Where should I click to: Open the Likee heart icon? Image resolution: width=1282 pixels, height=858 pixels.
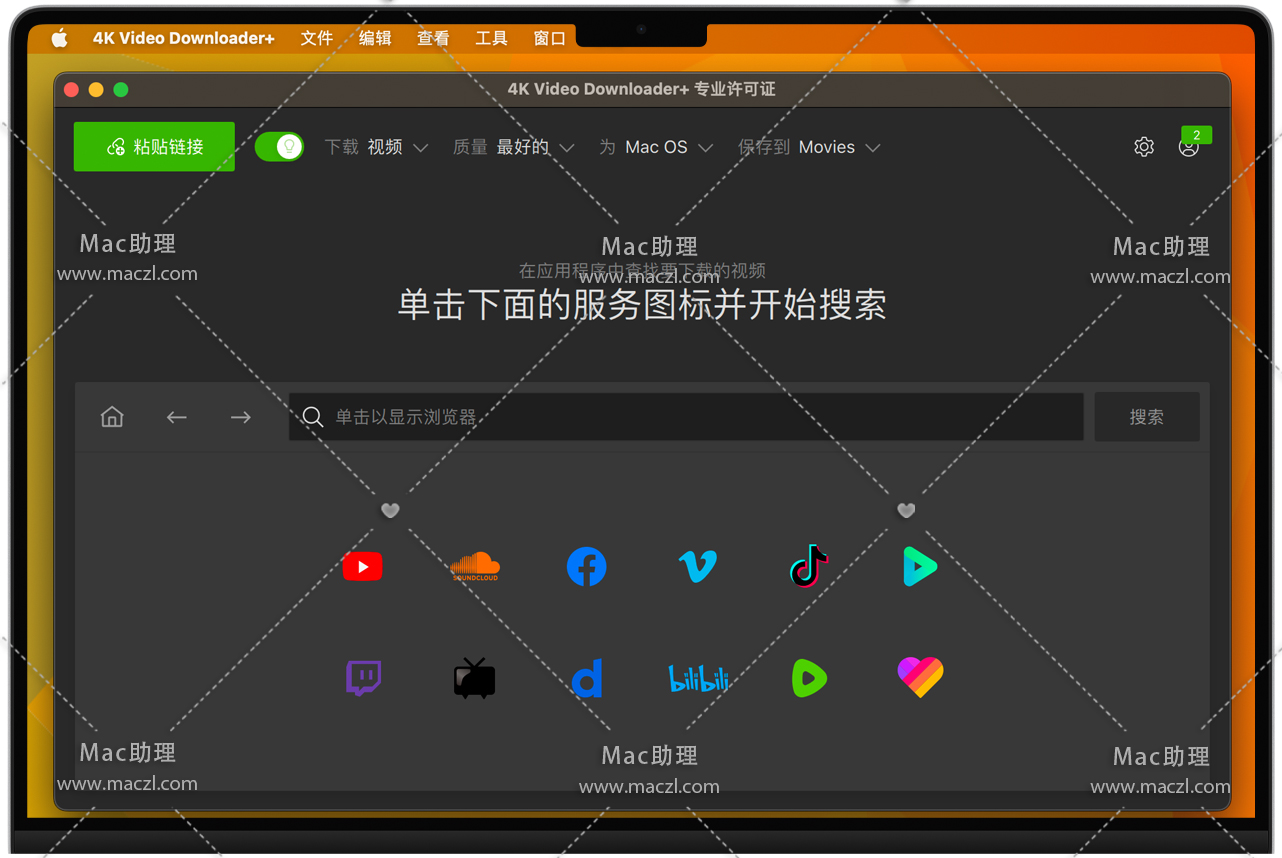pyautogui.click(x=920, y=678)
